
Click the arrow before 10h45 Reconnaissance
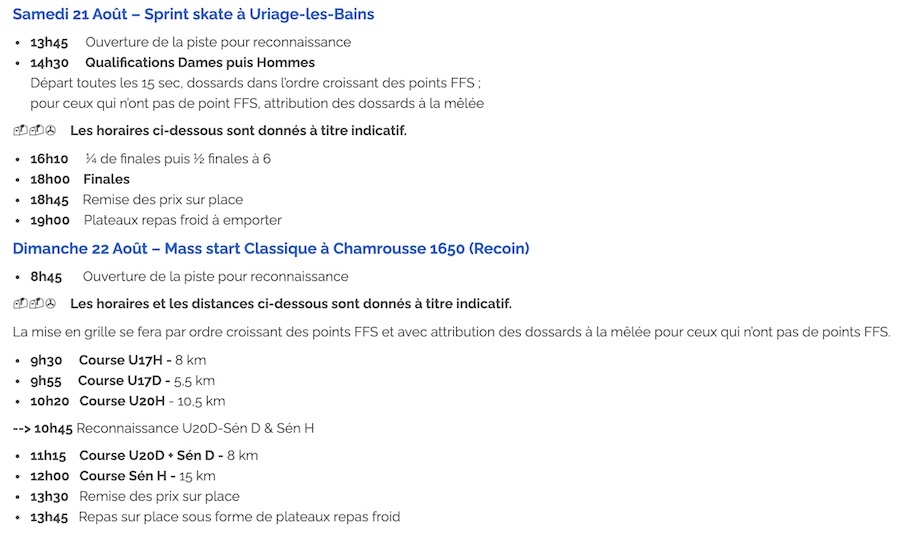(x=21, y=429)
